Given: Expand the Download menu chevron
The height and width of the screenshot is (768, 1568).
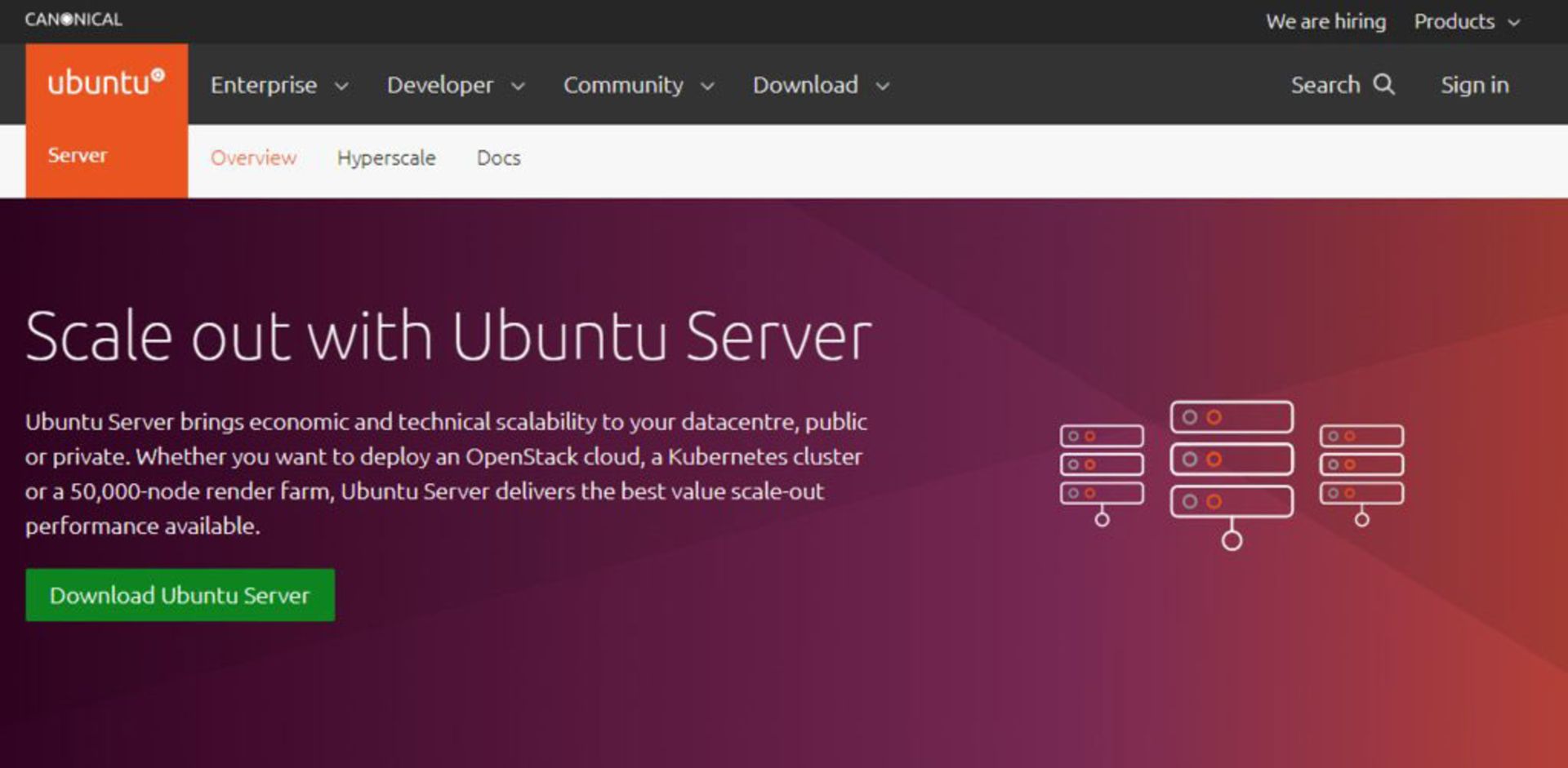Looking at the screenshot, I should coord(882,87).
